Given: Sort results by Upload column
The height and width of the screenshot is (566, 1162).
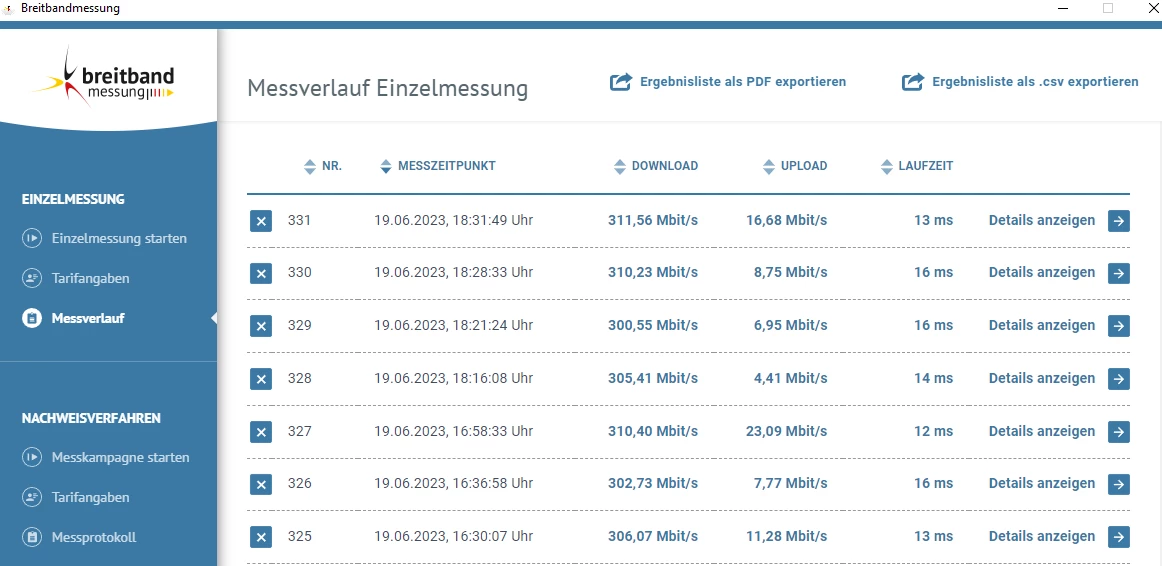Looking at the screenshot, I should click(769, 166).
